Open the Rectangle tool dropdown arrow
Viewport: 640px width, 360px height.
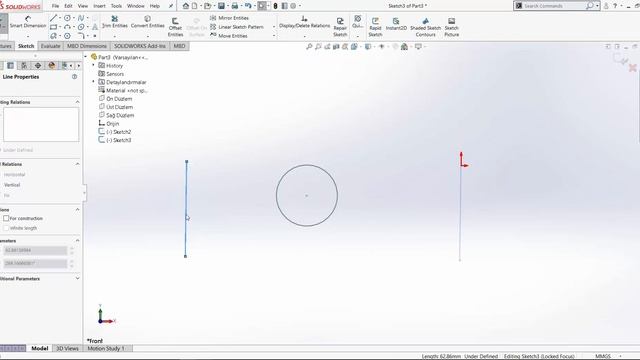(60, 27)
